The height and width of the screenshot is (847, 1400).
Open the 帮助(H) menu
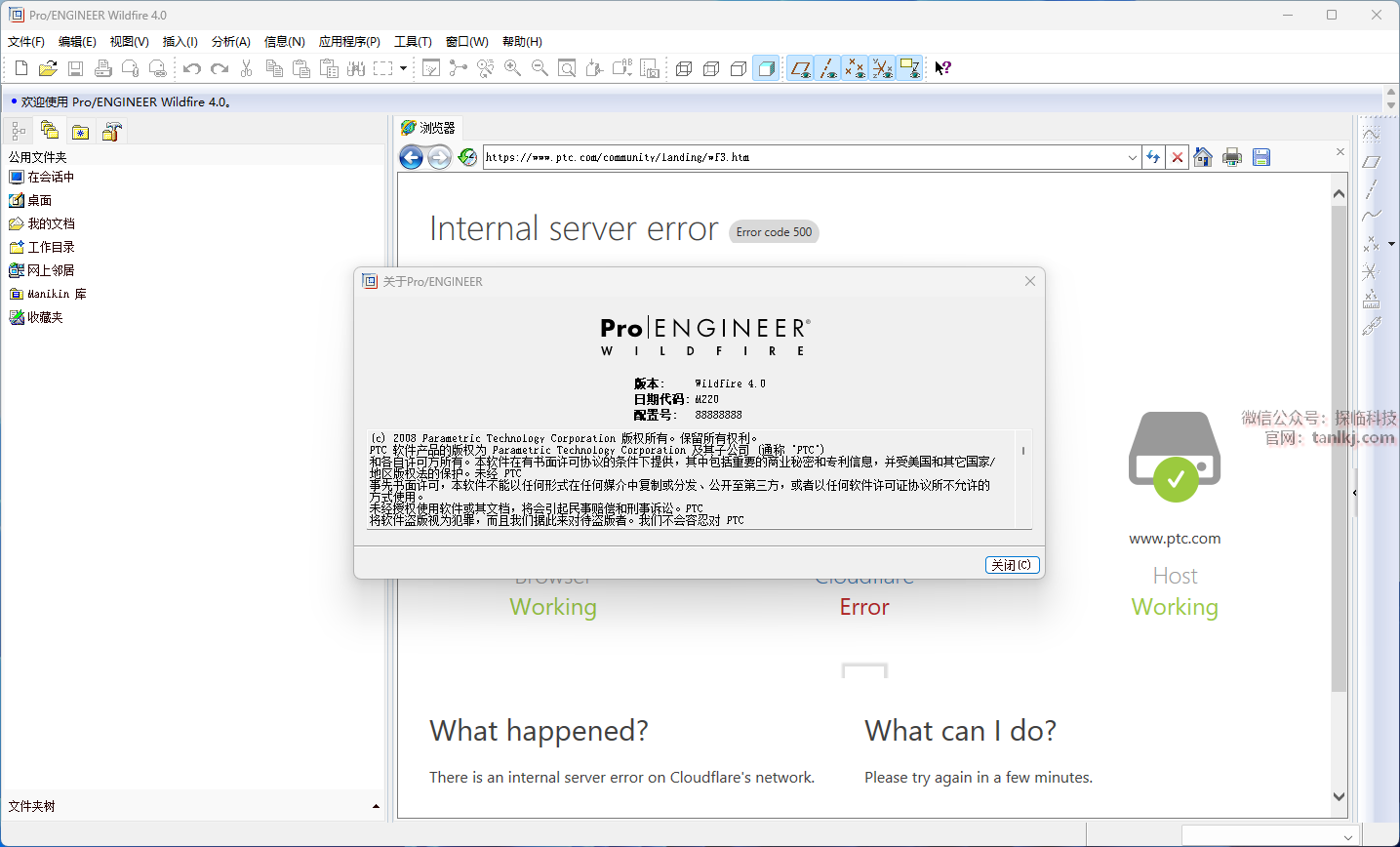[522, 42]
